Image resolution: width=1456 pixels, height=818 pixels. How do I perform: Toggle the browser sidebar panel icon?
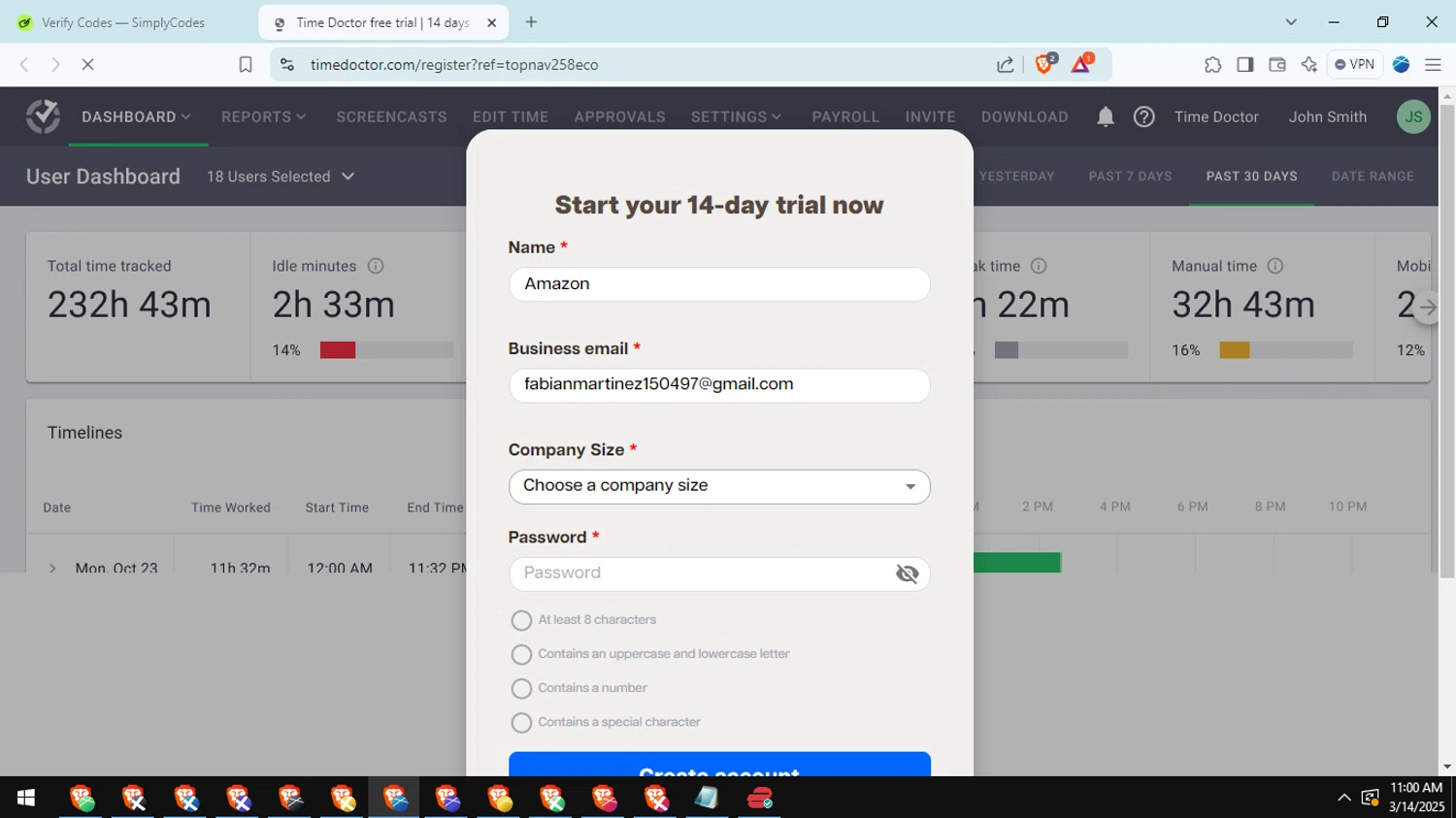[1244, 64]
